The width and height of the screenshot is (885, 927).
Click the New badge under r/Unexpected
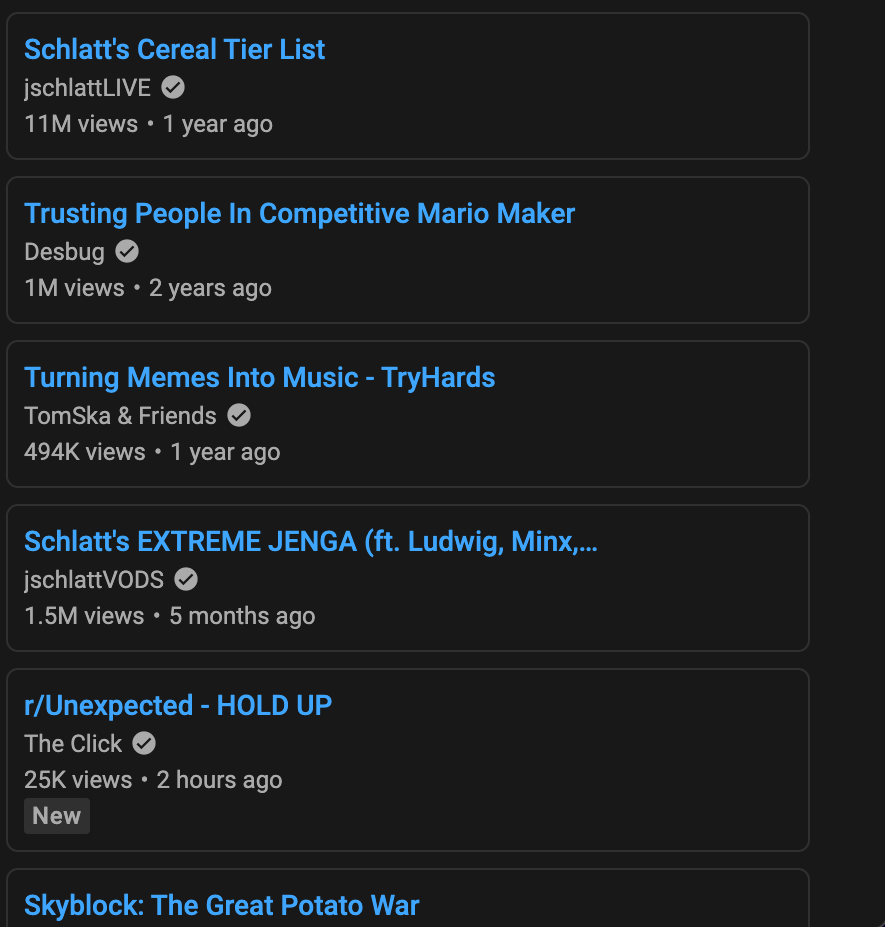pyautogui.click(x=57, y=816)
